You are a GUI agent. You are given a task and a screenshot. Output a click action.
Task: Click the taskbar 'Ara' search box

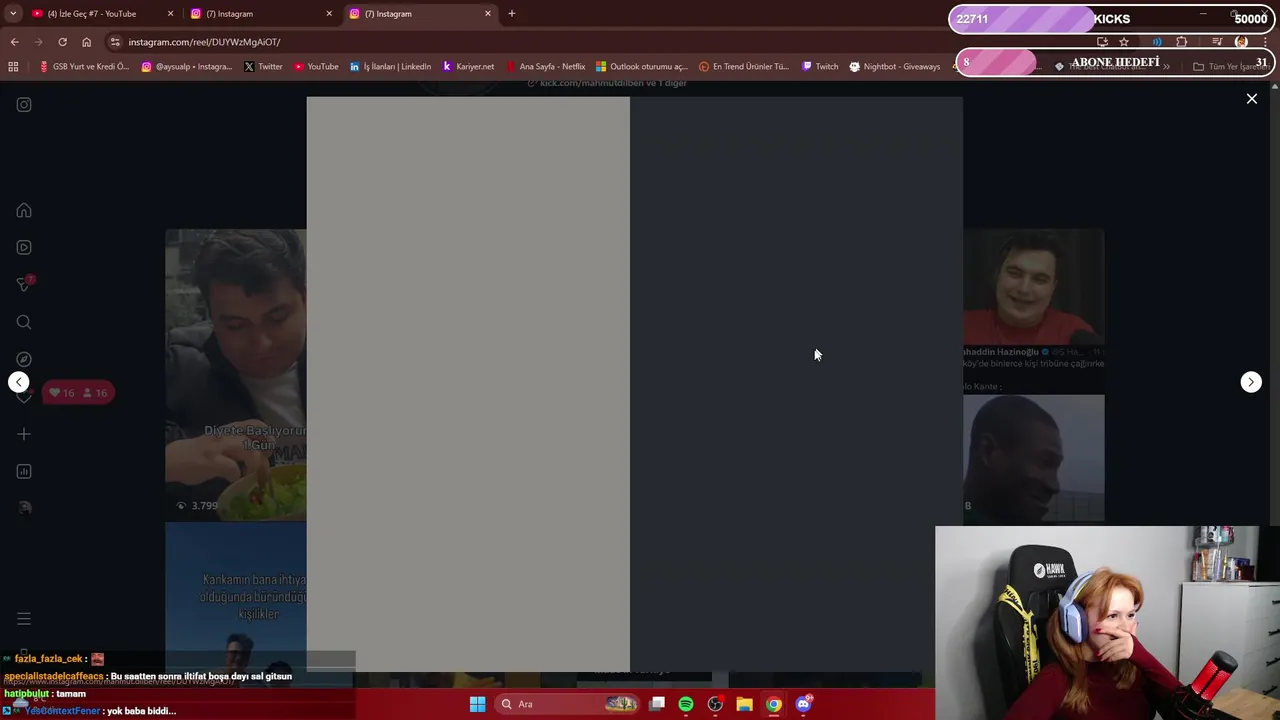[x=569, y=704]
